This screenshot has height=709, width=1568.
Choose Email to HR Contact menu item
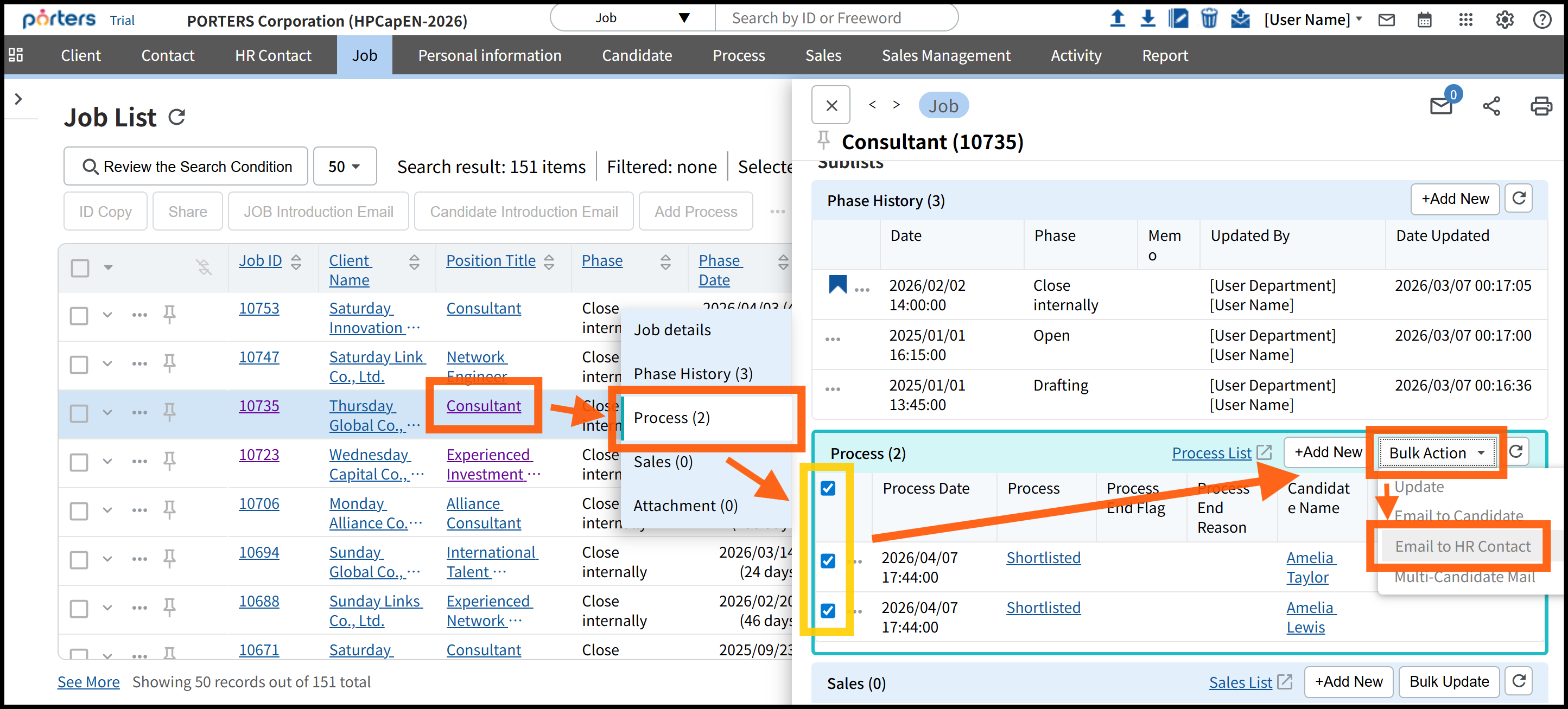click(x=1462, y=546)
